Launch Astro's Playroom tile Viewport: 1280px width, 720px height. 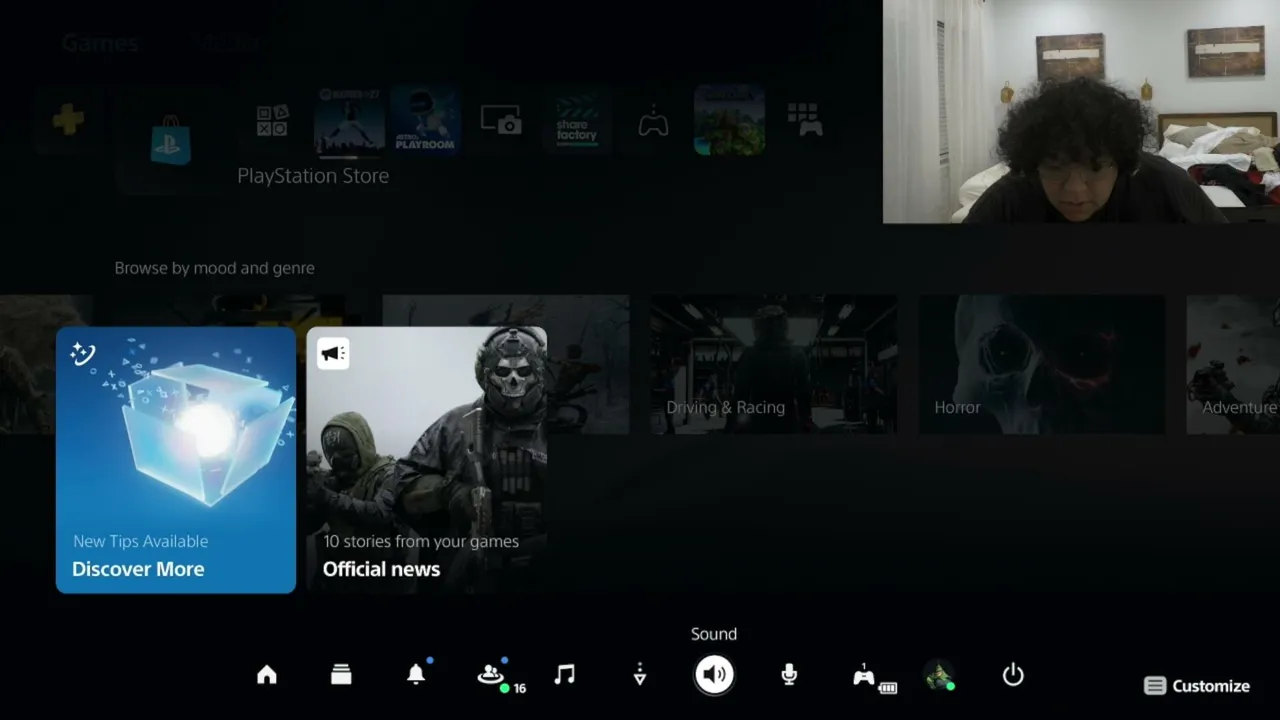point(425,120)
